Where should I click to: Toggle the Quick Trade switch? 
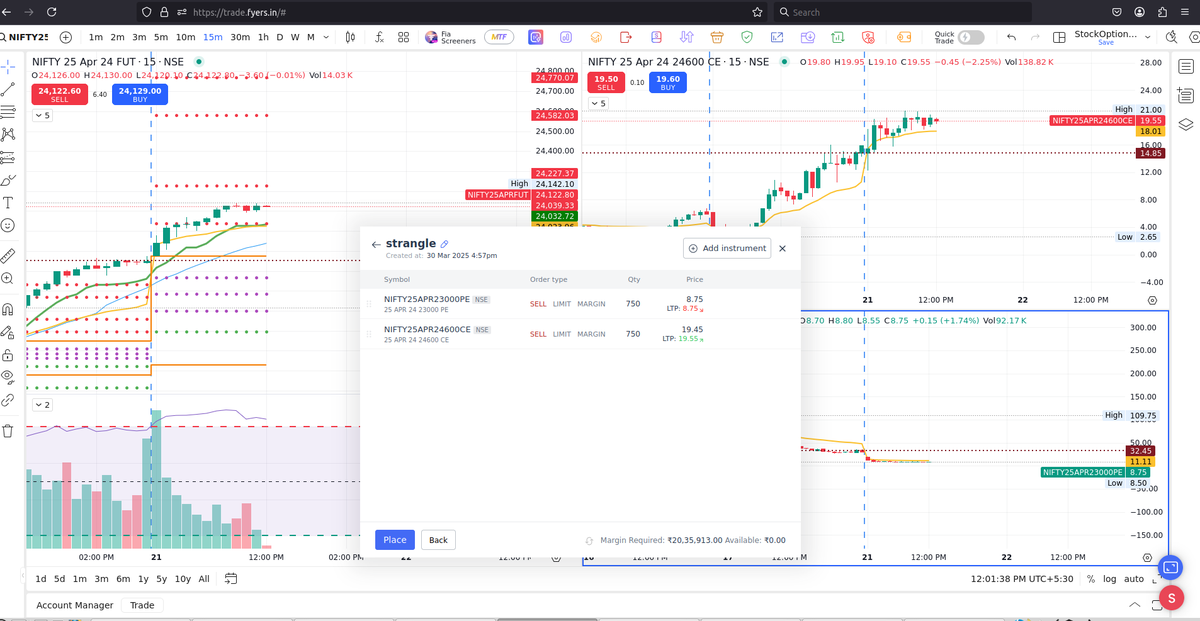click(x=970, y=37)
